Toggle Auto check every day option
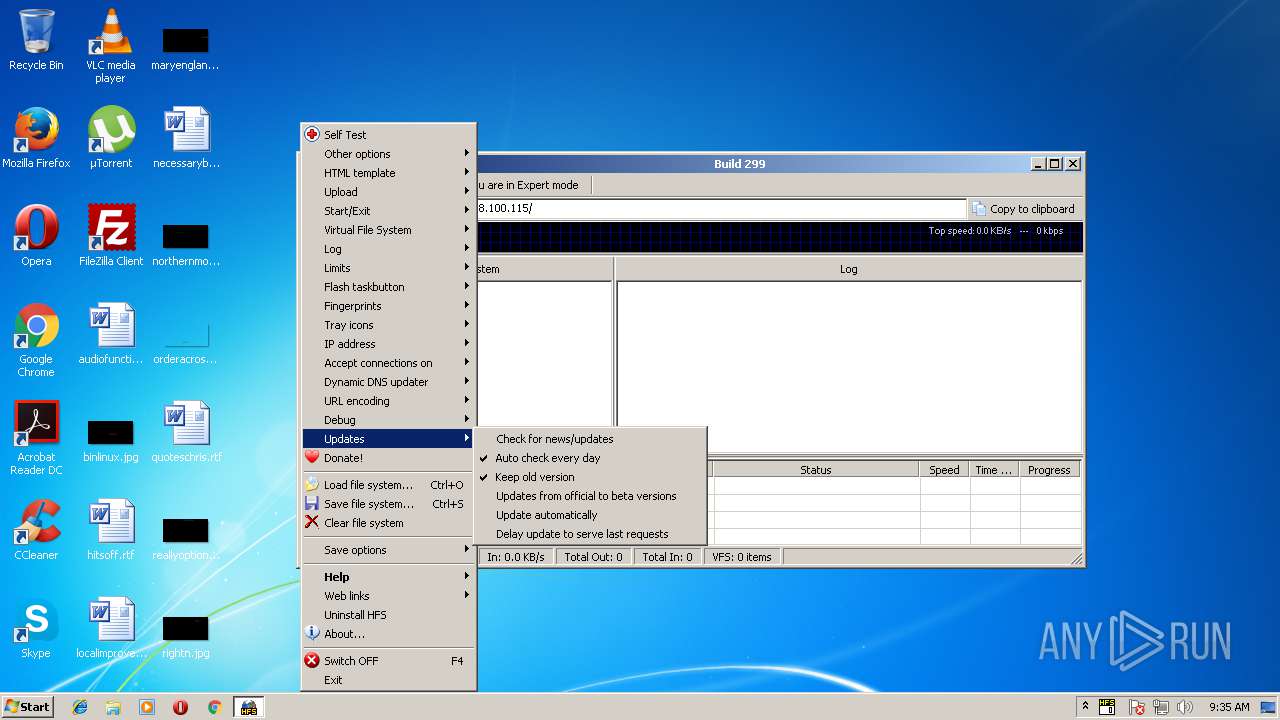Image resolution: width=1280 pixels, height=720 pixels. [x=590, y=458]
